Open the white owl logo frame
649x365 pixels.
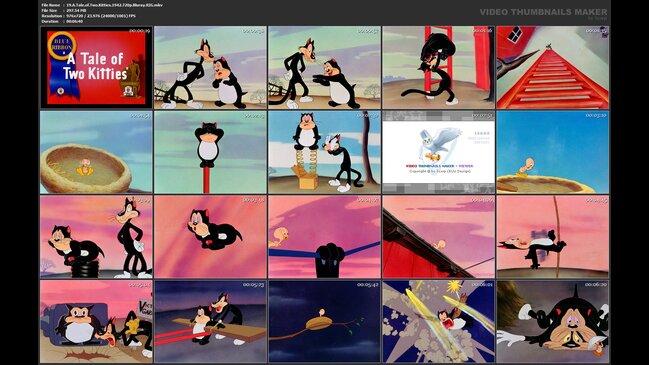tap(438, 152)
